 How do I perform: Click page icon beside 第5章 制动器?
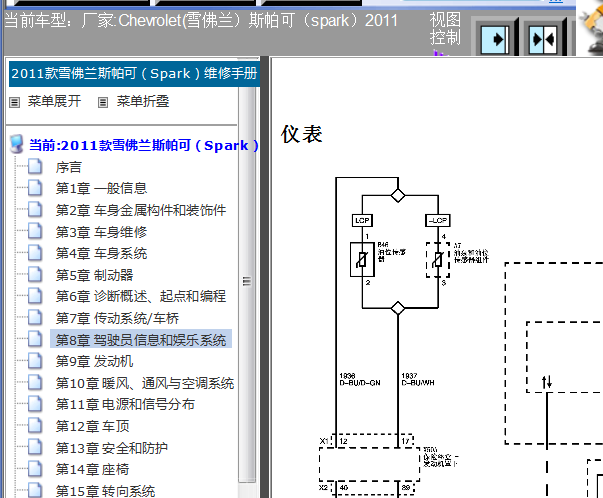[35, 274]
